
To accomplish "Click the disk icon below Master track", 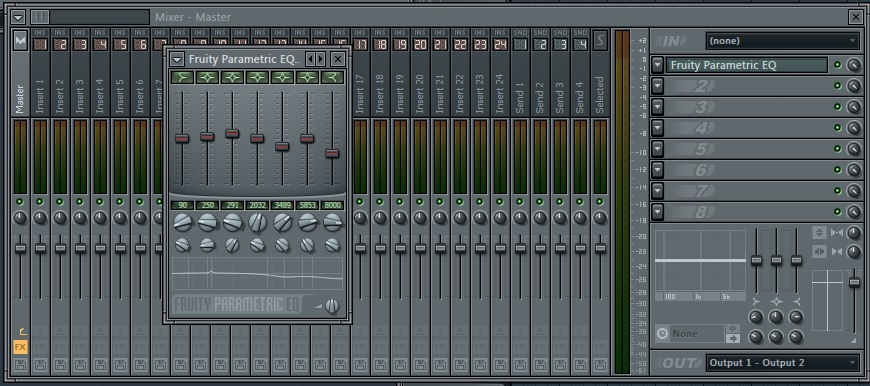I will (x=21, y=365).
